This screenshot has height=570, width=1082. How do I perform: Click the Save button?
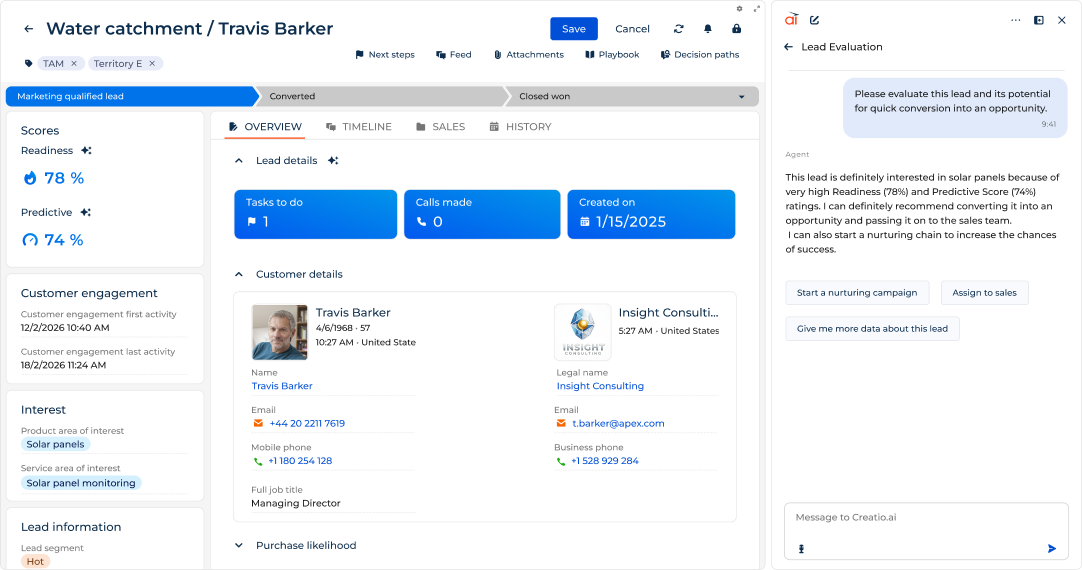[573, 29]
